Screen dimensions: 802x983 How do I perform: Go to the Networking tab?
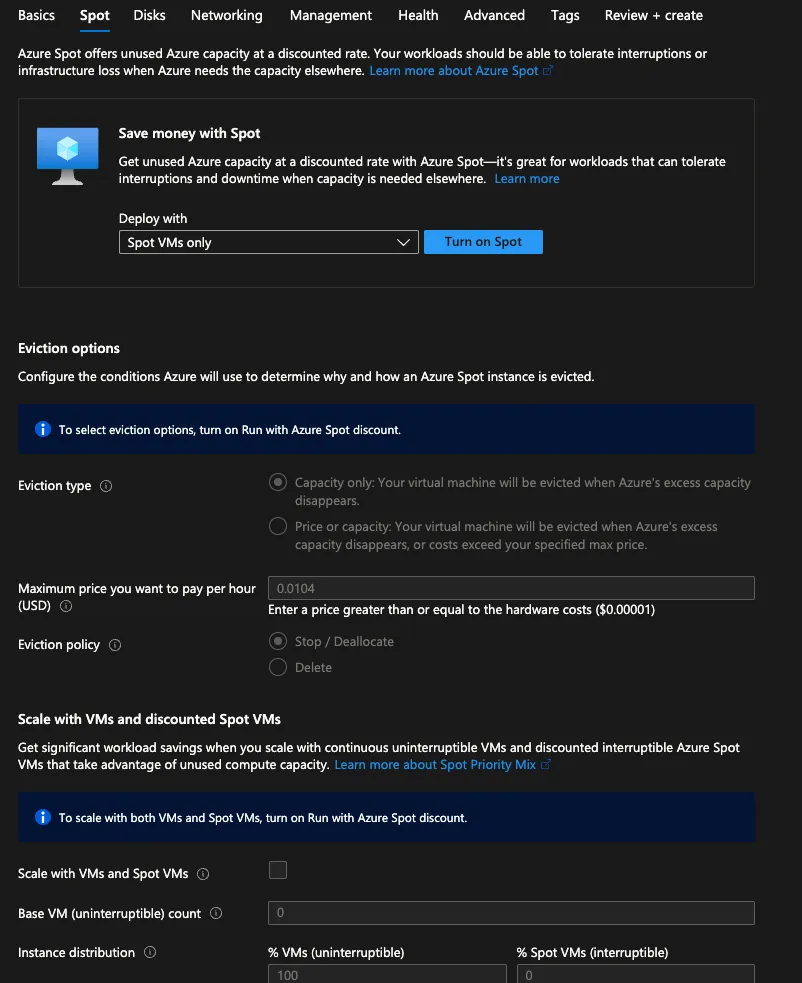(226, 15)
